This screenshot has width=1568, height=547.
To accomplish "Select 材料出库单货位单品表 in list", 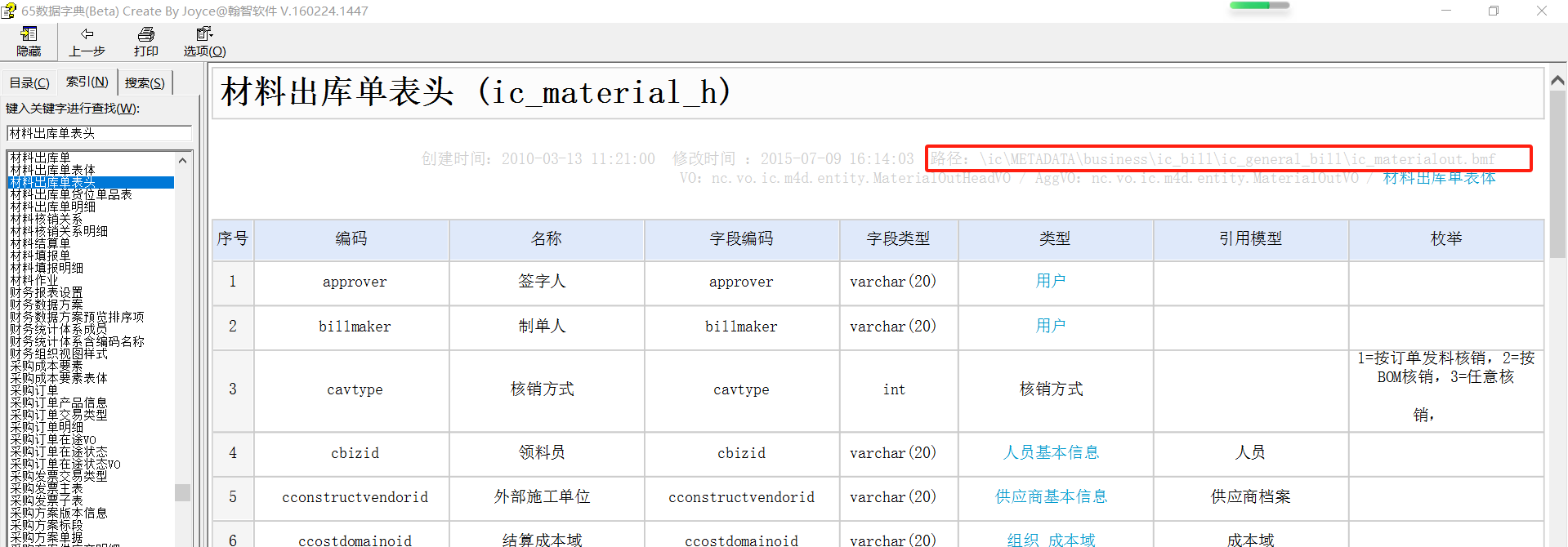I will [70, 194].
